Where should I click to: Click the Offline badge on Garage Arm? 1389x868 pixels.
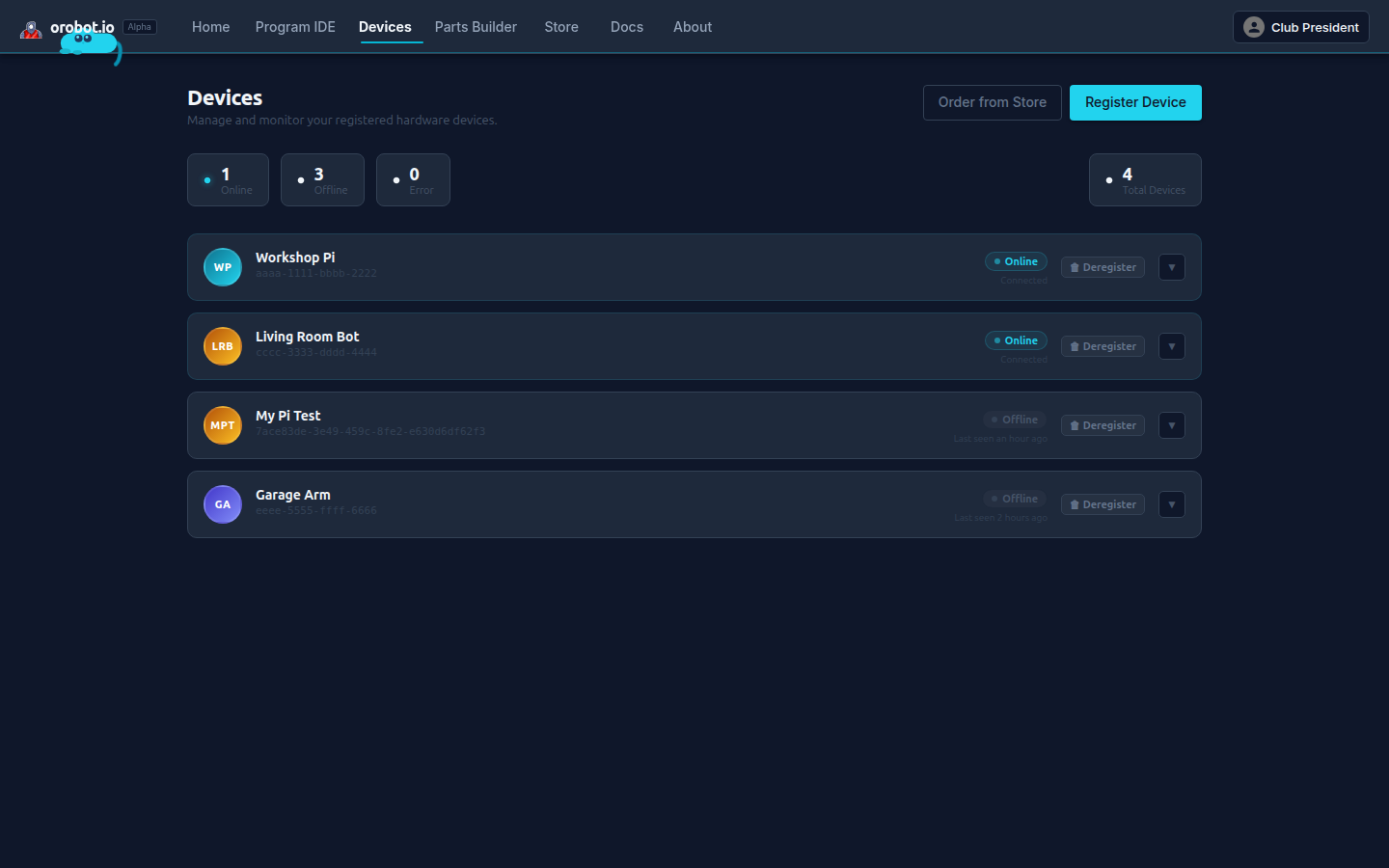pos(1015,499)
